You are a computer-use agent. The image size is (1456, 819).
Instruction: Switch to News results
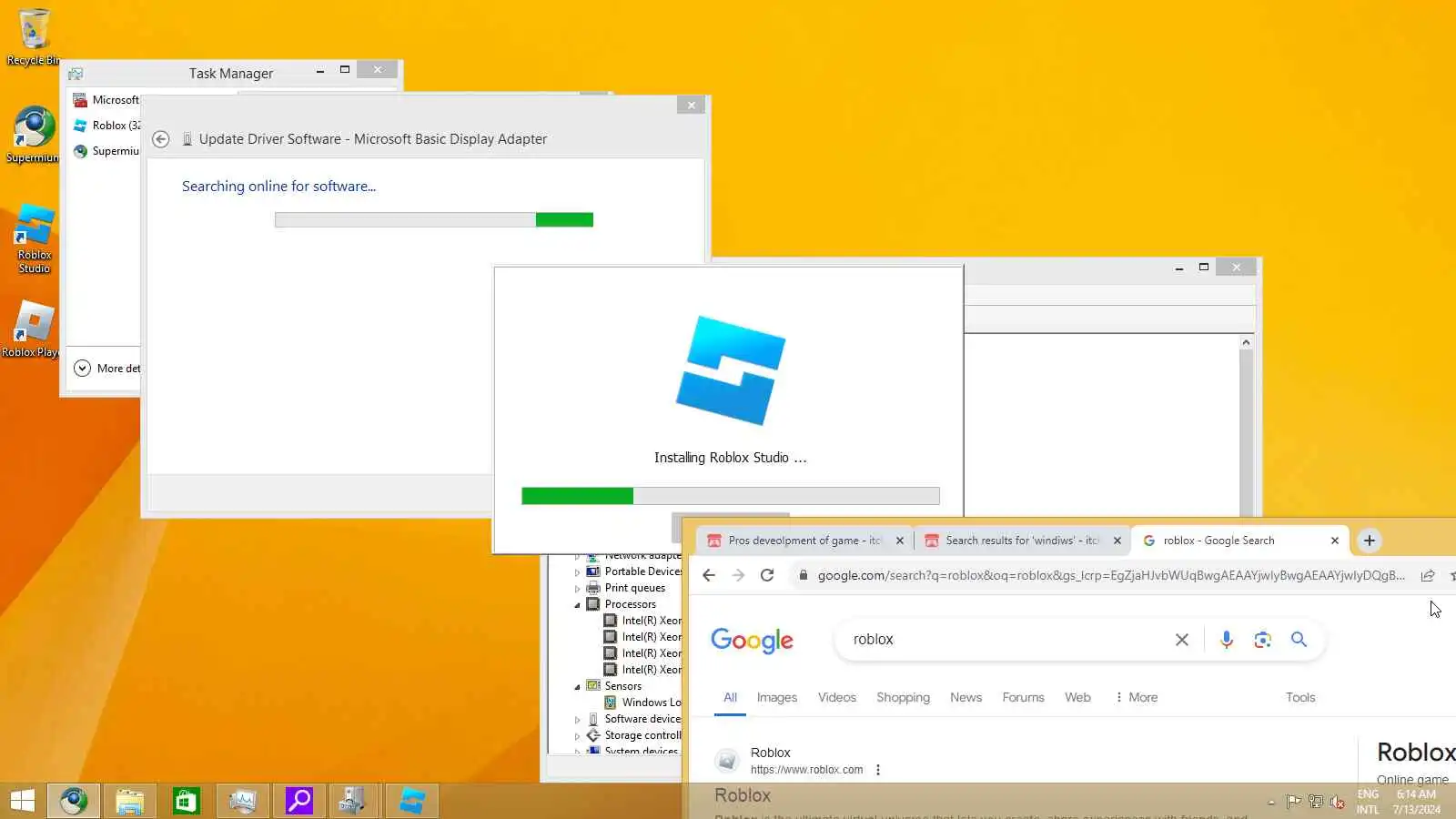pyautogui.click(x=966, y=698)
